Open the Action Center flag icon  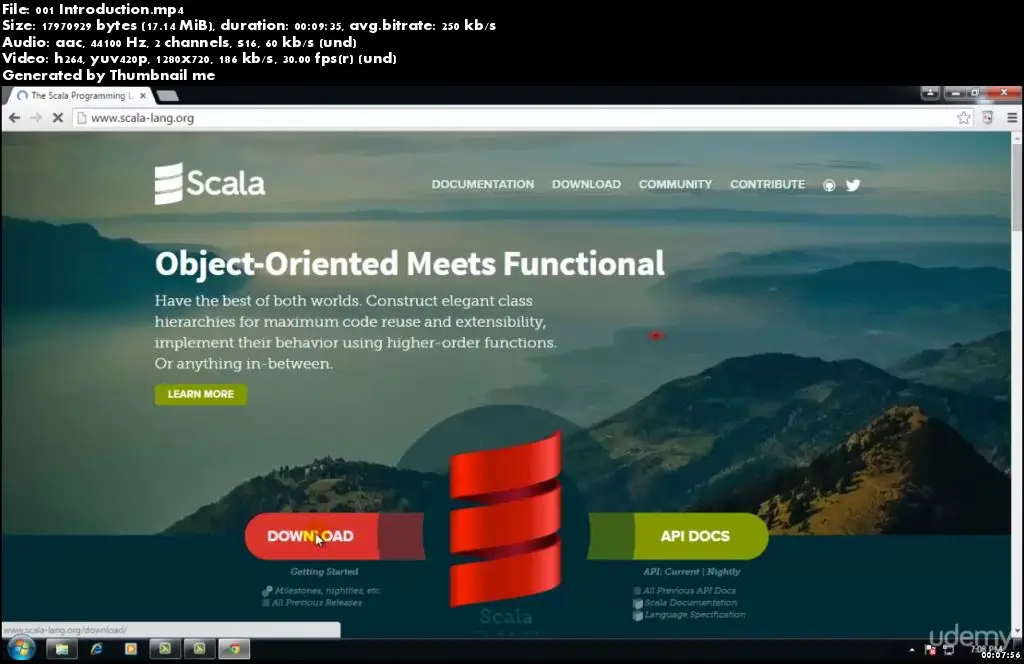tap(931, 650)
